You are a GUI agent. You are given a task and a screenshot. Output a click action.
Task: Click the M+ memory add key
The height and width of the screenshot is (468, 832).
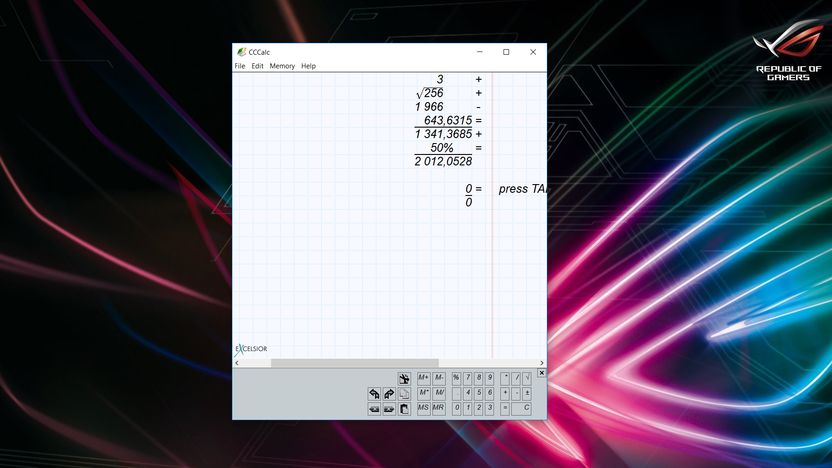pos(424,379)
